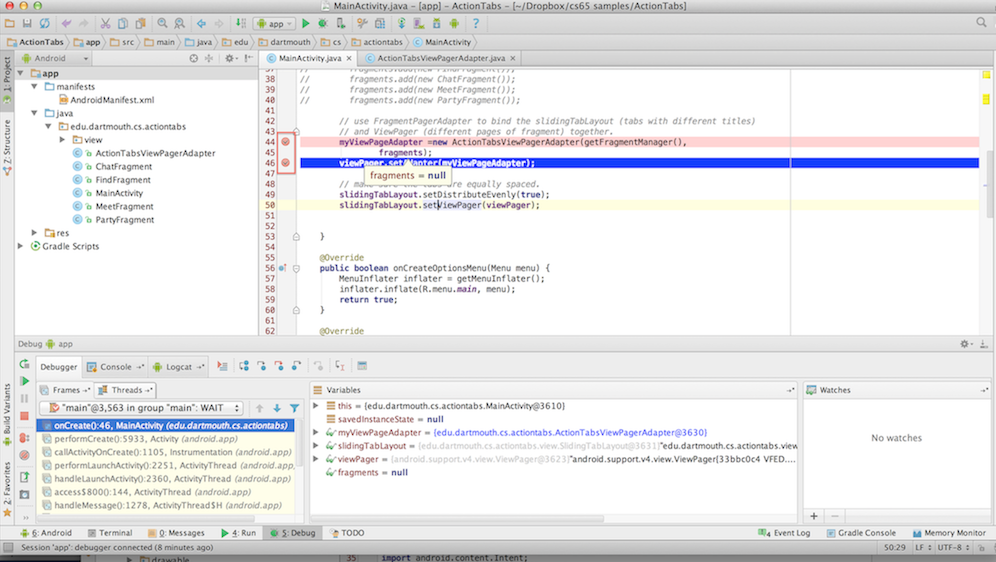
Task: Open the Event Log tool window
Action: [785, 533]
